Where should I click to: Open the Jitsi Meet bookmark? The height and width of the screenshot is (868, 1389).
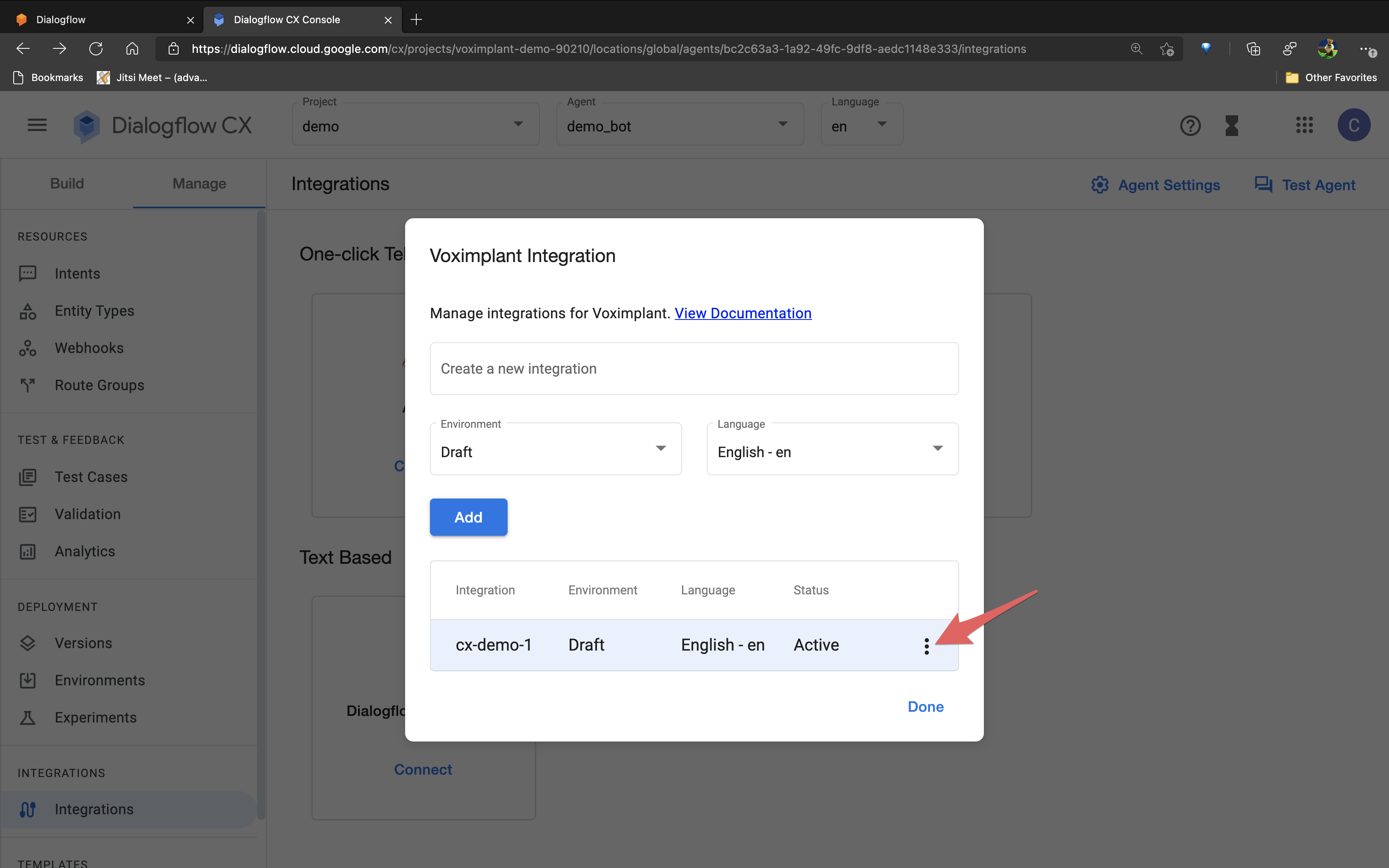point(152,78)
